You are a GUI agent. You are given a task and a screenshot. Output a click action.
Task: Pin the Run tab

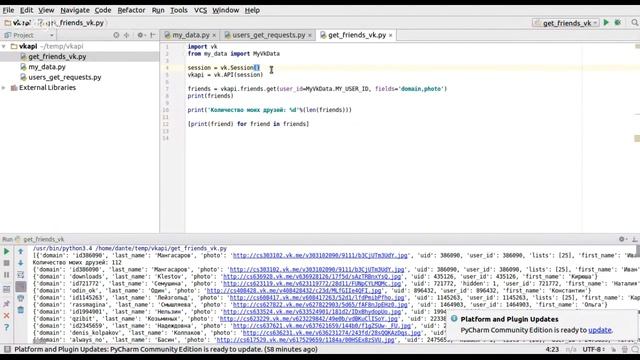click(7, 304)
